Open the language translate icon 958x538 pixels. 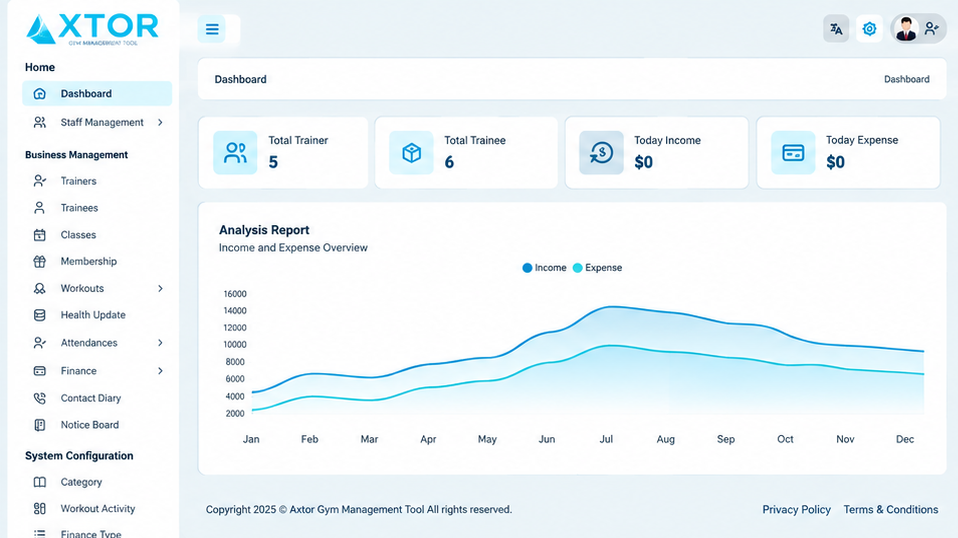coord(836,29)
